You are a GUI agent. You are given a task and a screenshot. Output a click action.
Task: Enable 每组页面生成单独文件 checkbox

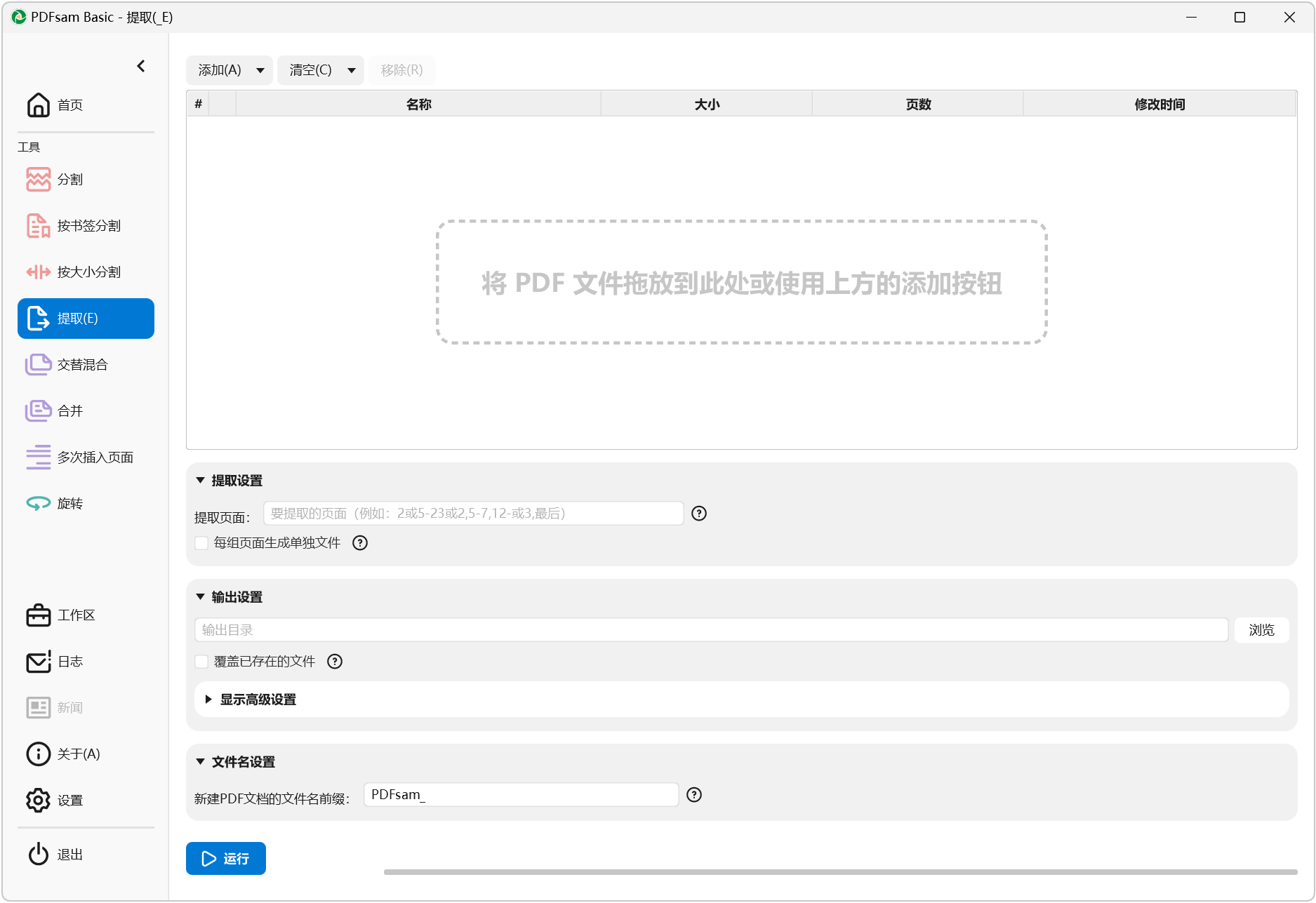pyautogui.click(x=201, y=543)
